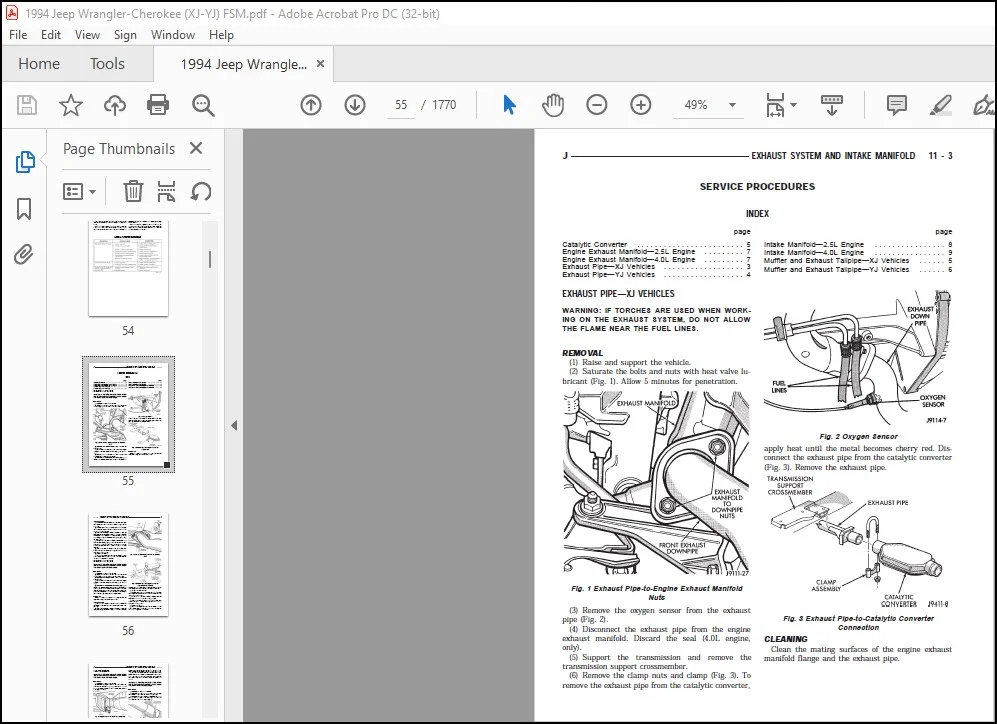Open Page Thumbnails sidebar icon

(25, 162)
